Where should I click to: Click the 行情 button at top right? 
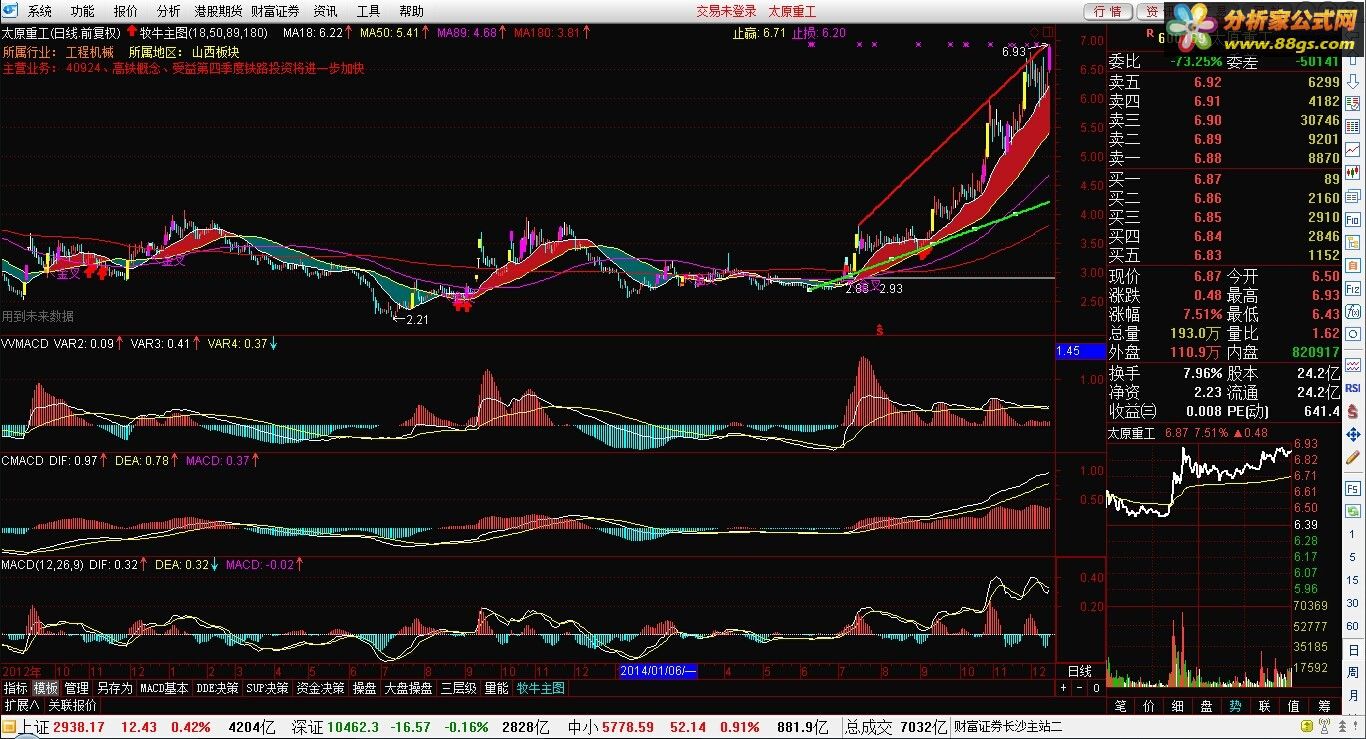[1108, 11]
